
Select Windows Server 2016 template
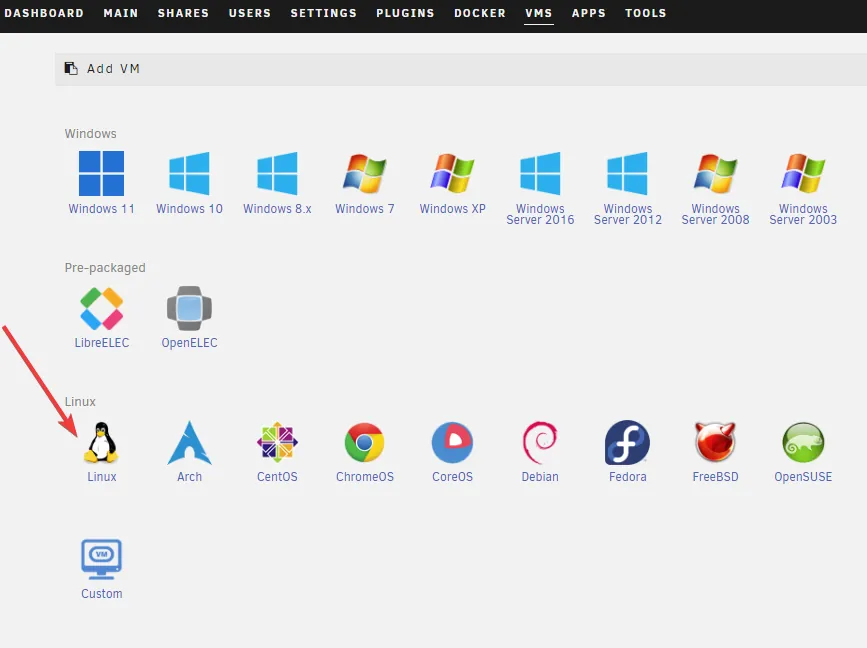point(540,175)
